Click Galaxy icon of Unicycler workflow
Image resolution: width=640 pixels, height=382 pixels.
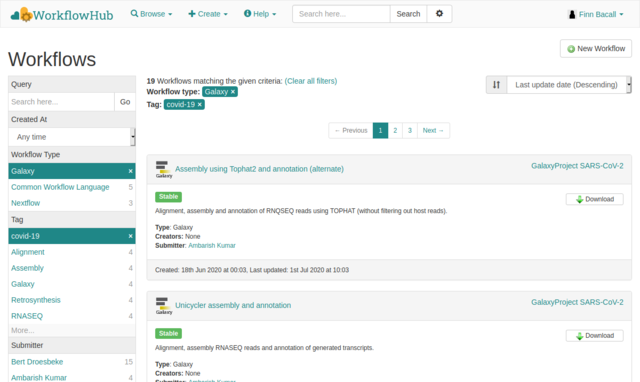163,305
